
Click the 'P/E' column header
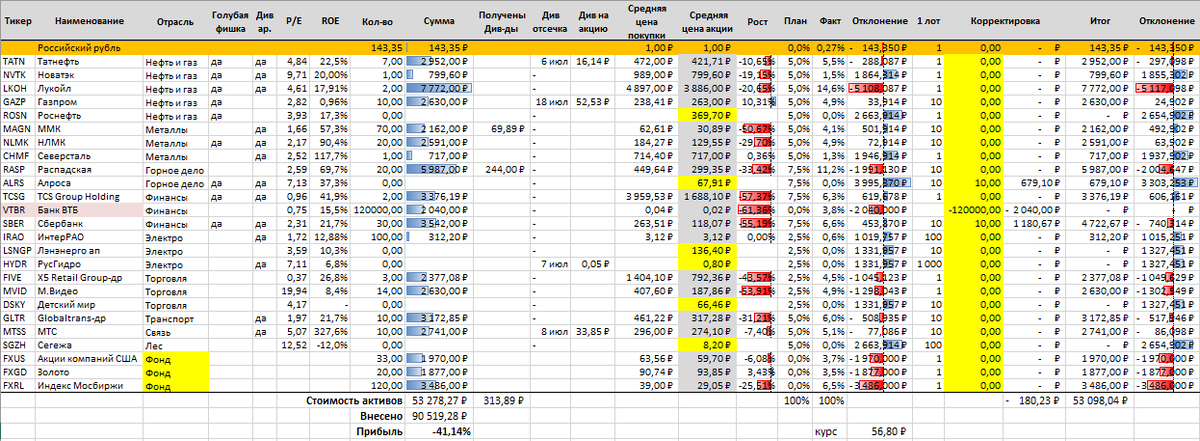point(293,21)
